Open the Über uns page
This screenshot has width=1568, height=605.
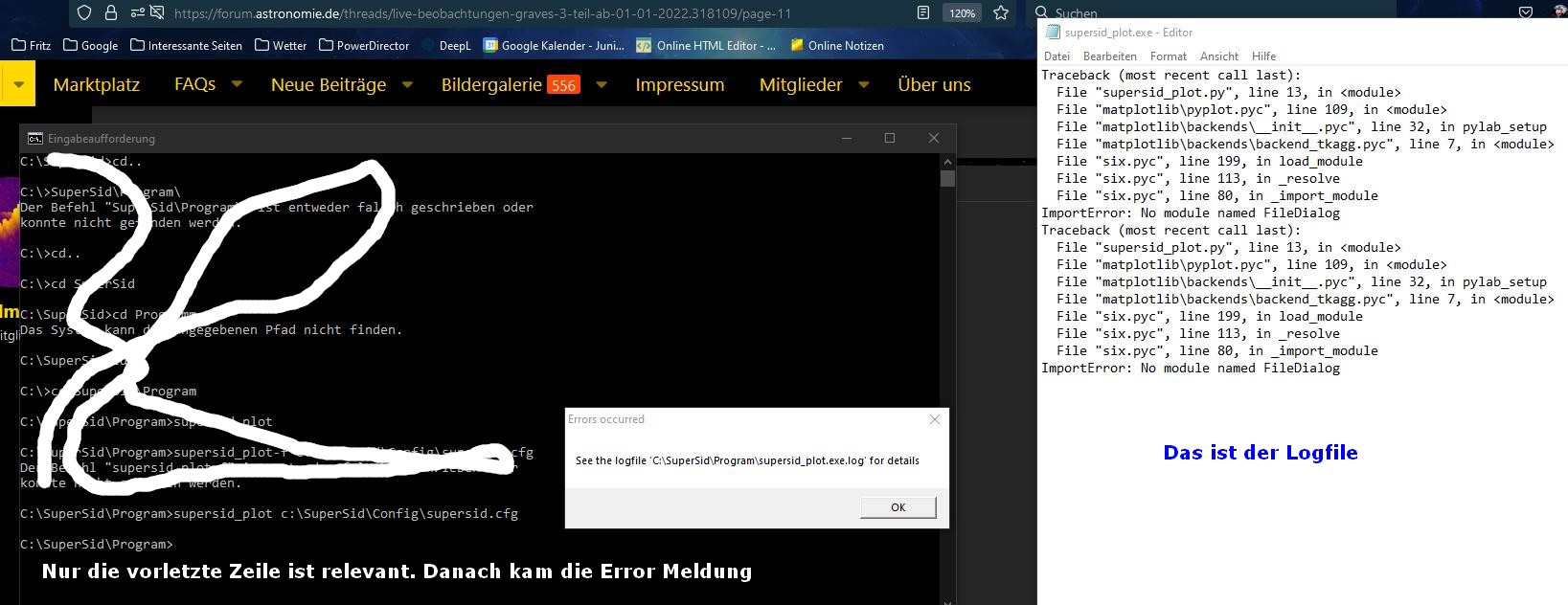coord(934,84)
